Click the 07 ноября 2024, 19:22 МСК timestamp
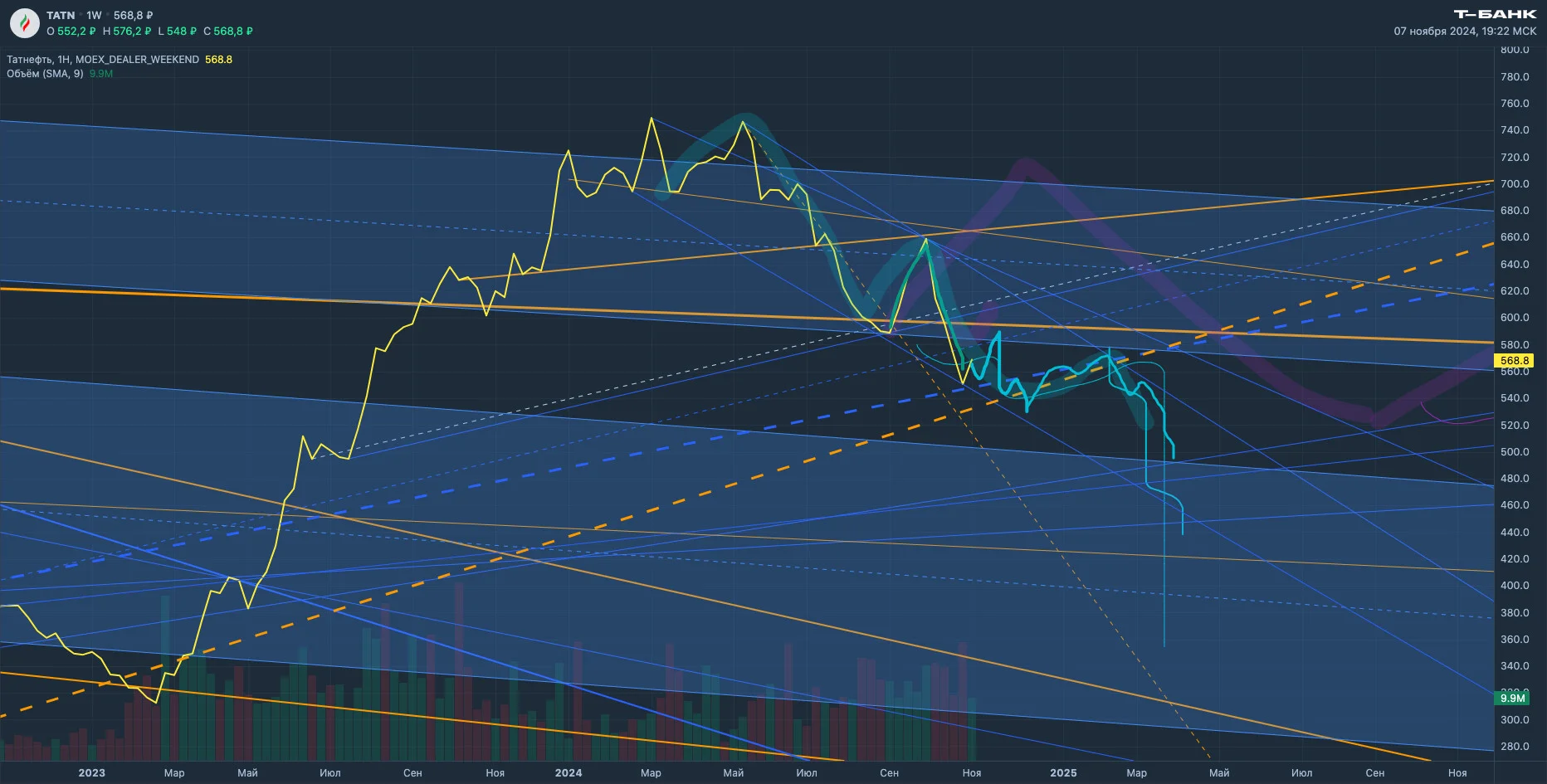 (x=1465, y=32)
